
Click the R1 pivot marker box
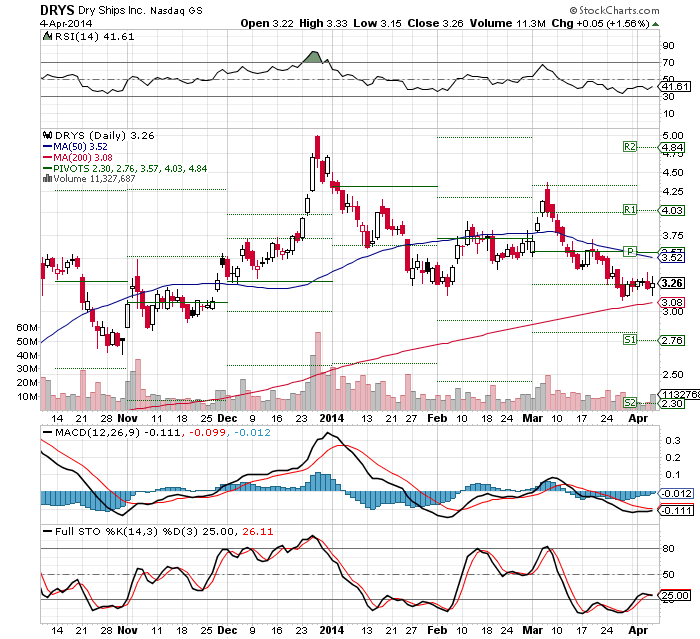[x=630, y=209]
